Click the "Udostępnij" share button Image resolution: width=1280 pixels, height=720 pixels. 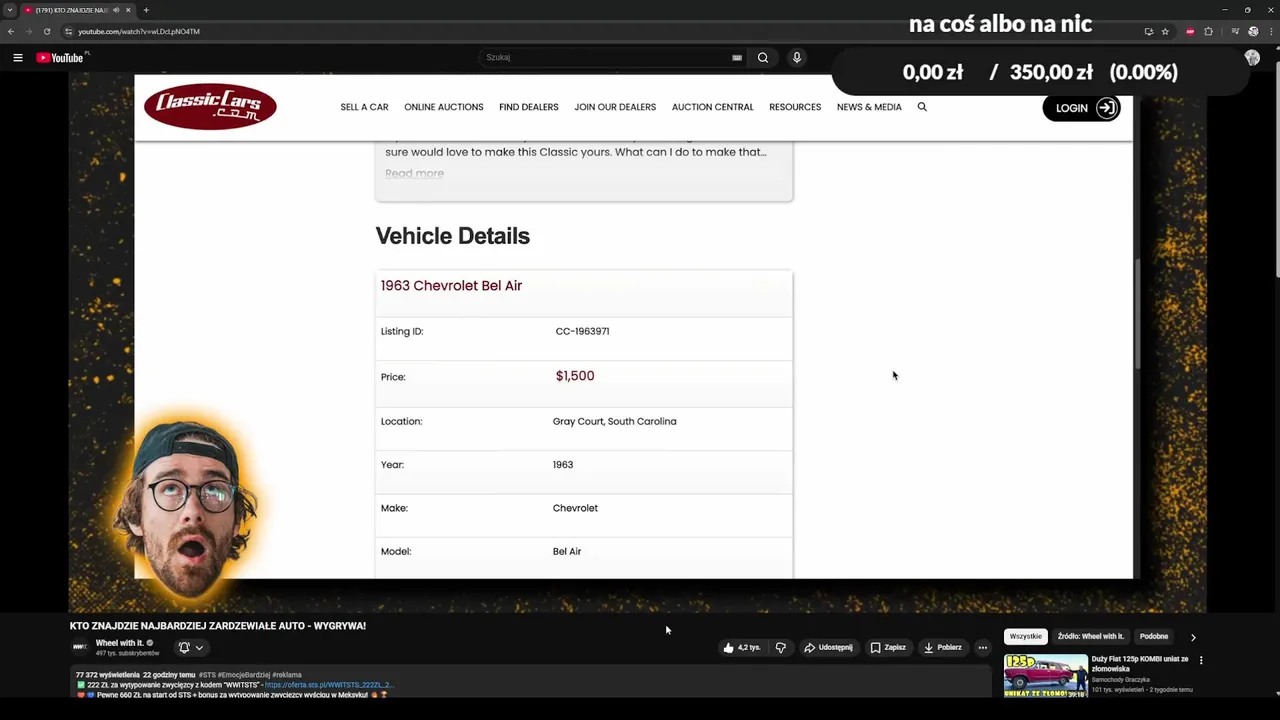click(828, 648)
